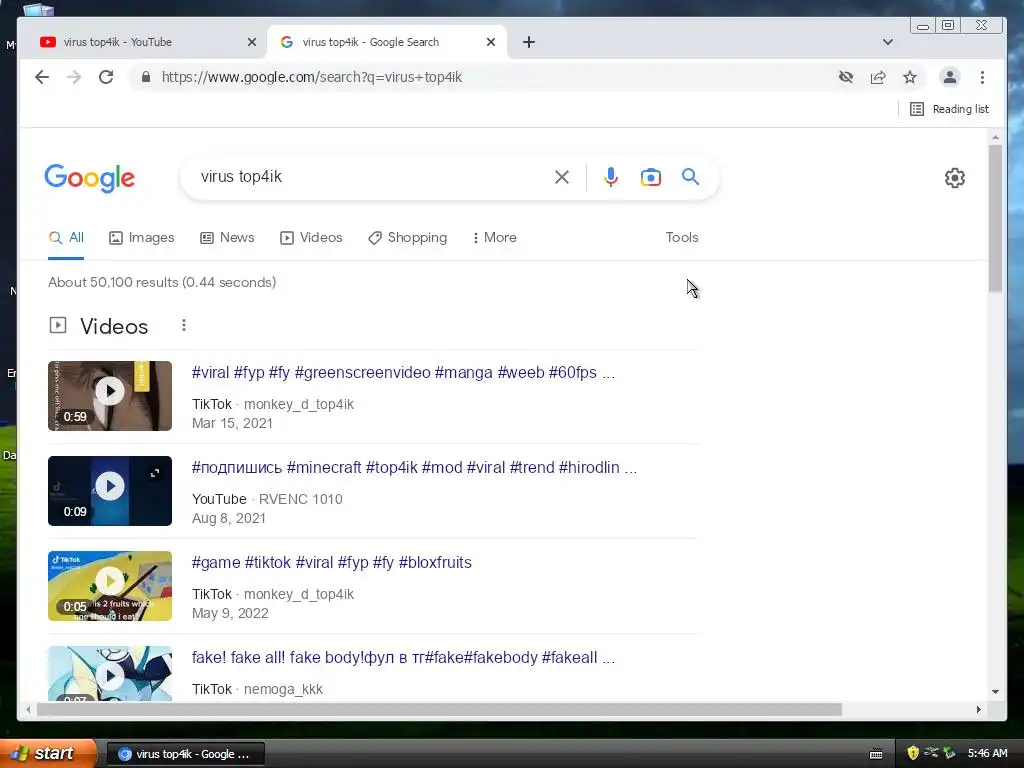Search by image with the camera icon

650,177
